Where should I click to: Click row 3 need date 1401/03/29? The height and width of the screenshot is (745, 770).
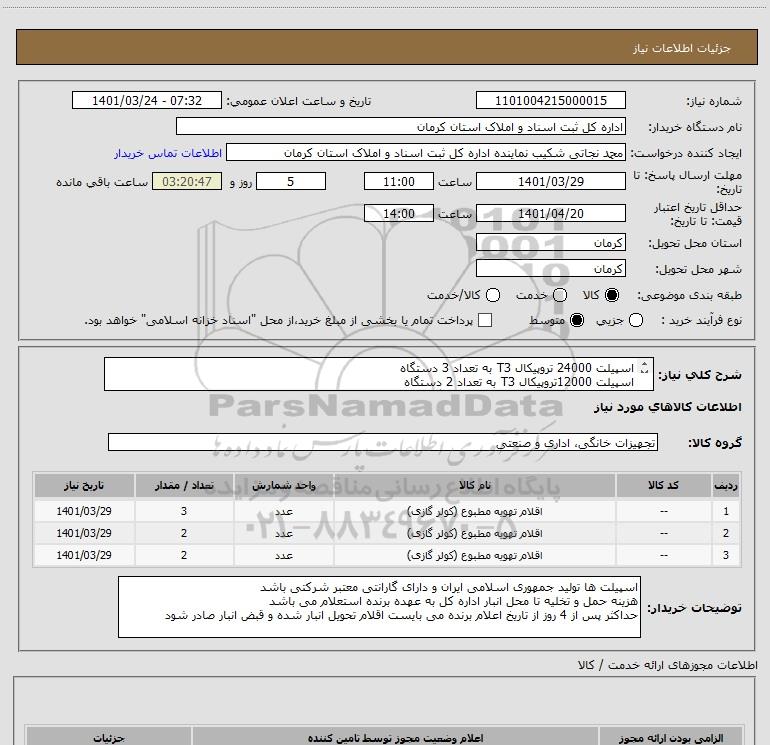pos(84,555)
